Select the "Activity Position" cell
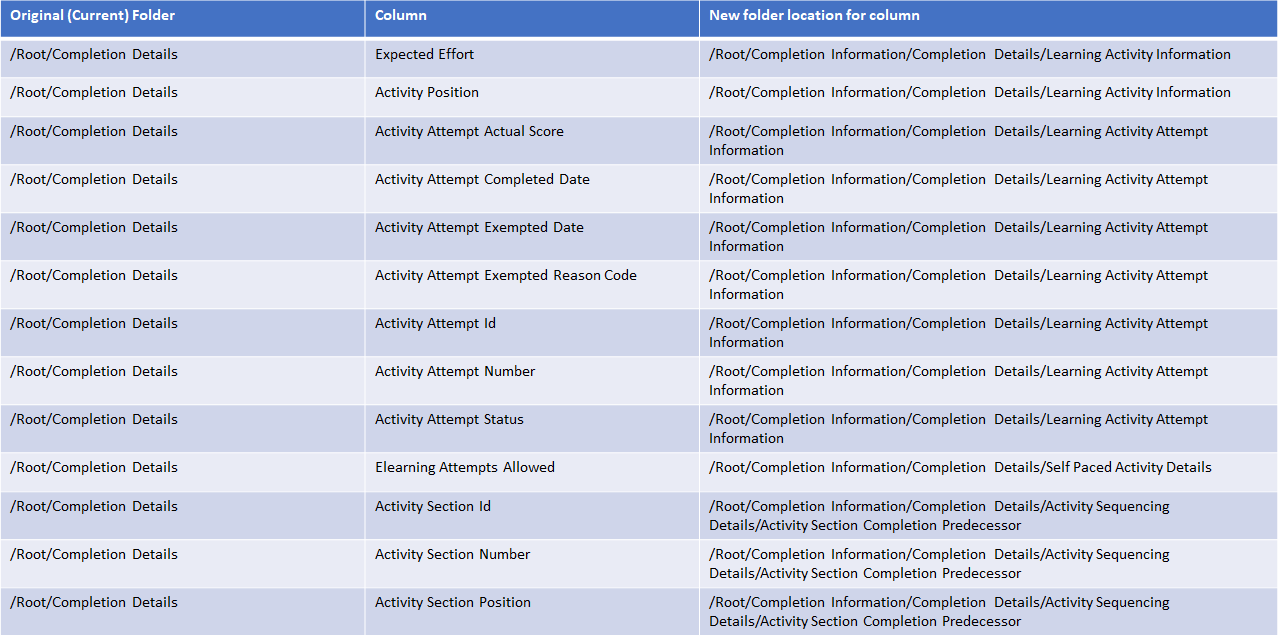Image resolution: width=1278 pixels, height=635 pixels. 427,93
